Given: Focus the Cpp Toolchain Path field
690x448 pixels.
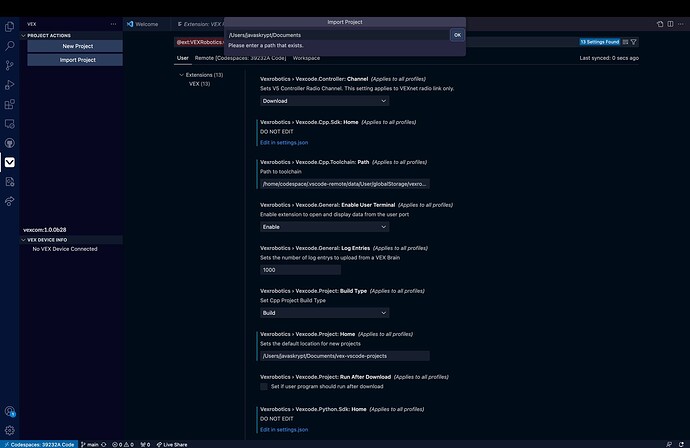Looking at the screenshot, I should pos(345,184).
